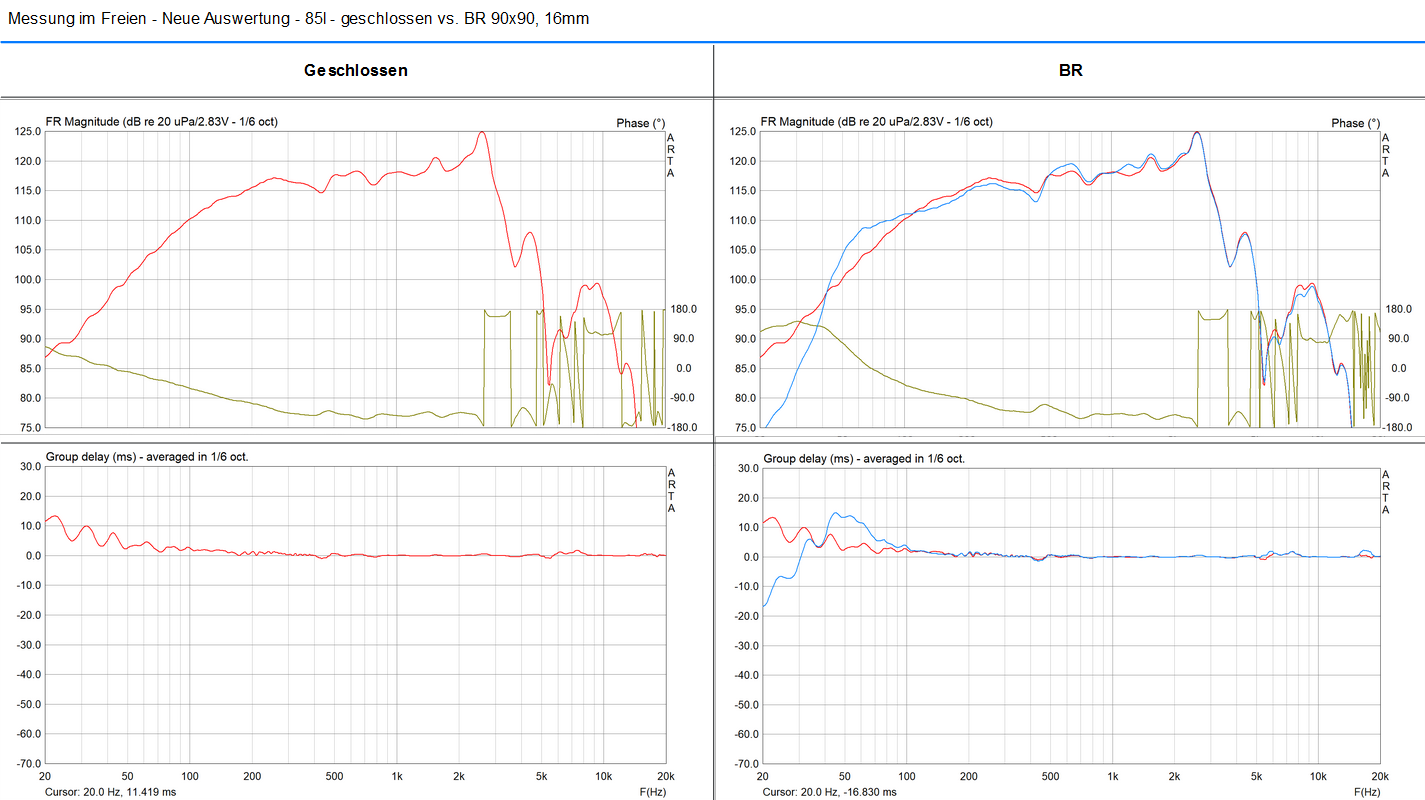Image resolution: width=1425 pixels, height=800 pixels.
Task: Click cursor readout showing -16.830 ms
Action: pyautogui.click(x=828, y=792)
